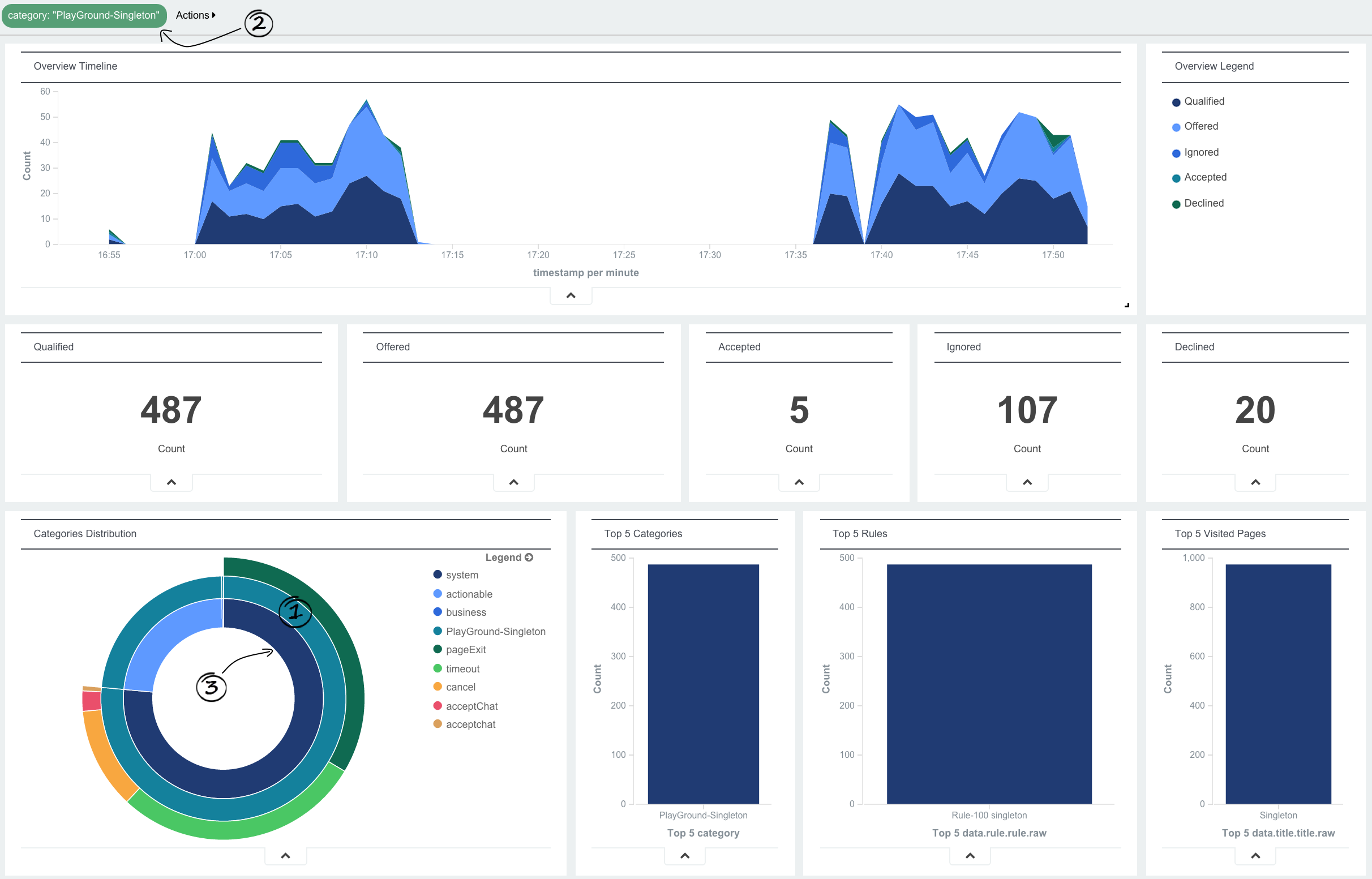Expand the Overview Timeline panel chevron
Viewport: 1372px width, 879px height.
tap(570, 295)
